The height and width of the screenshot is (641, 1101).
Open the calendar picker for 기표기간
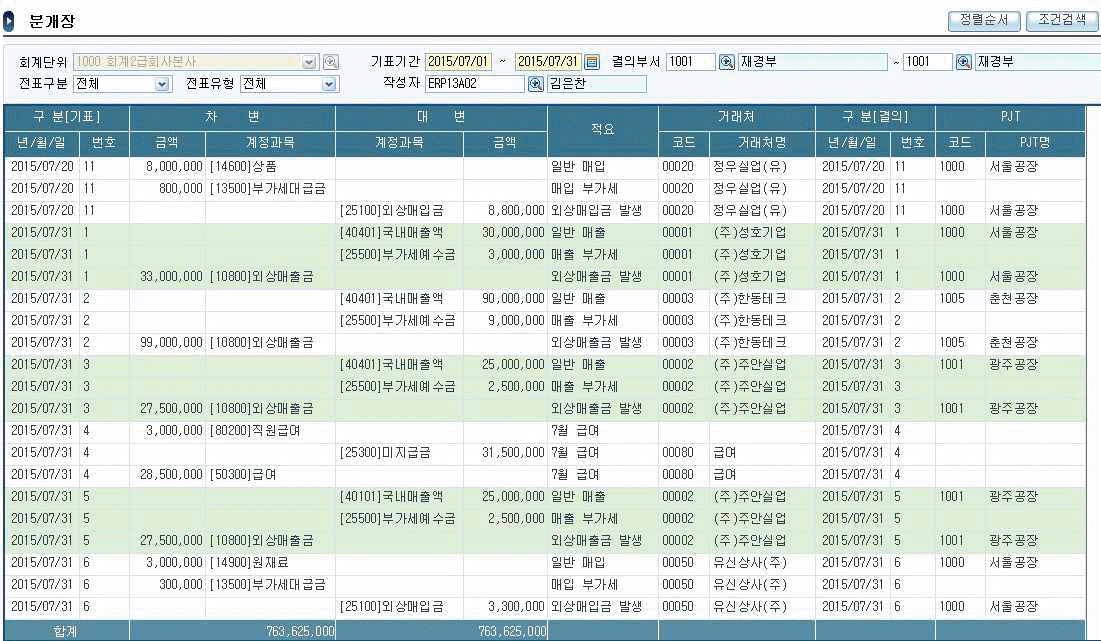pos(591,62)
